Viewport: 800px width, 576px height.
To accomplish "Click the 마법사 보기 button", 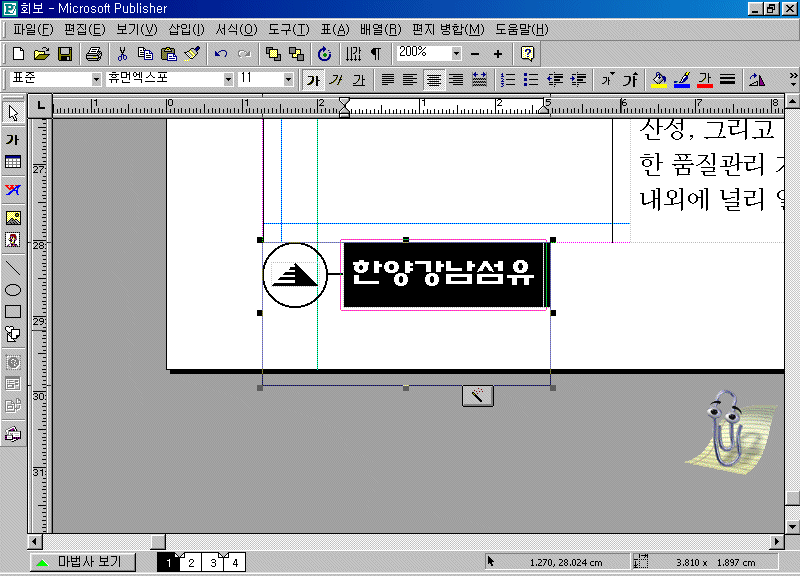I will tap(83, 562).
